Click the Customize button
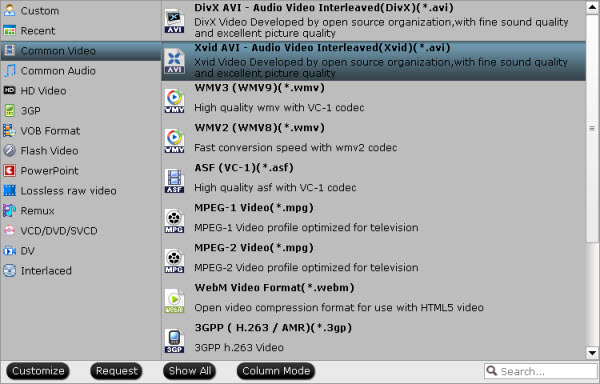 38,371
